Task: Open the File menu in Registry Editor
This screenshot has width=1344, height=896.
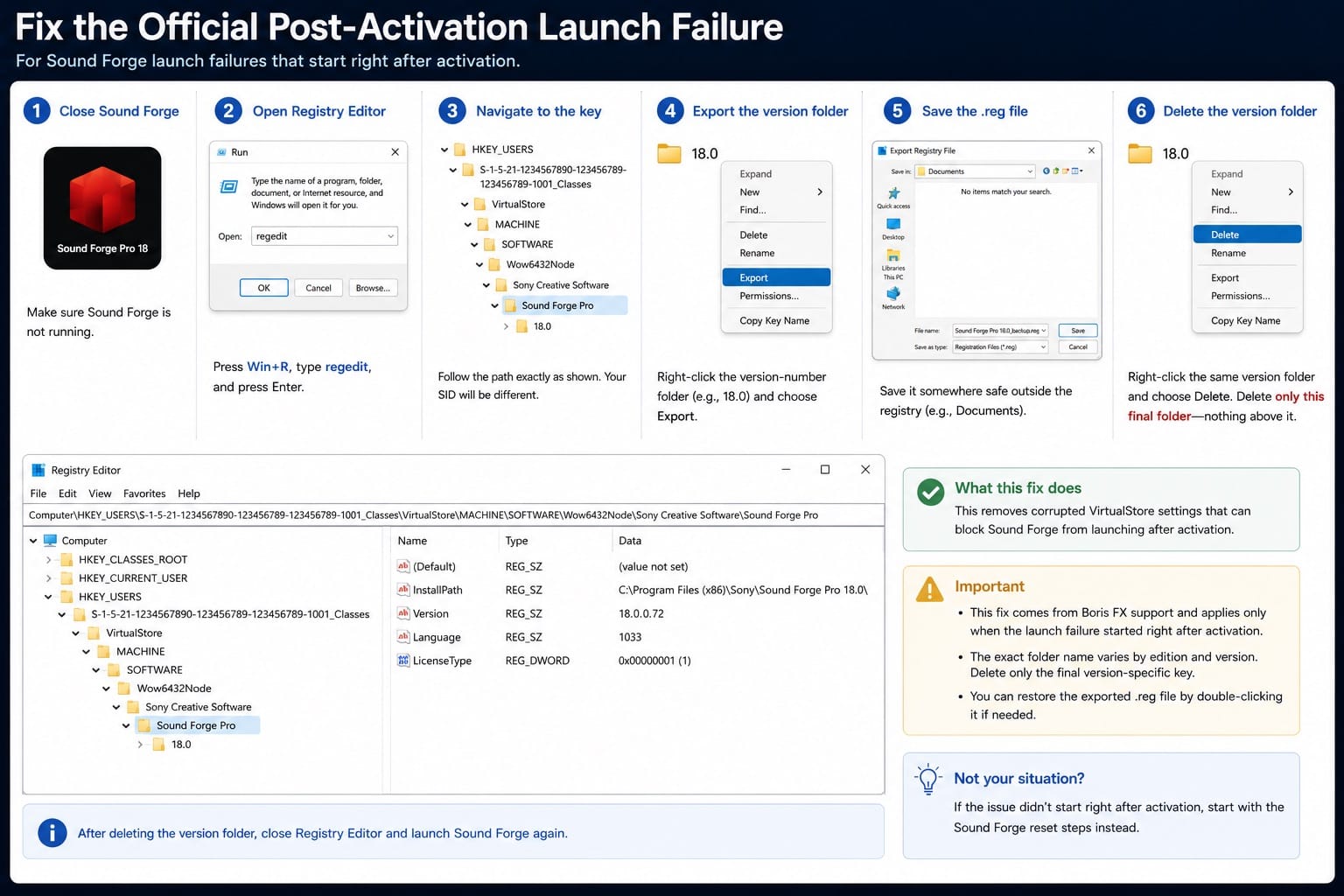Action: pyautogui.click(x=38, y=493)
